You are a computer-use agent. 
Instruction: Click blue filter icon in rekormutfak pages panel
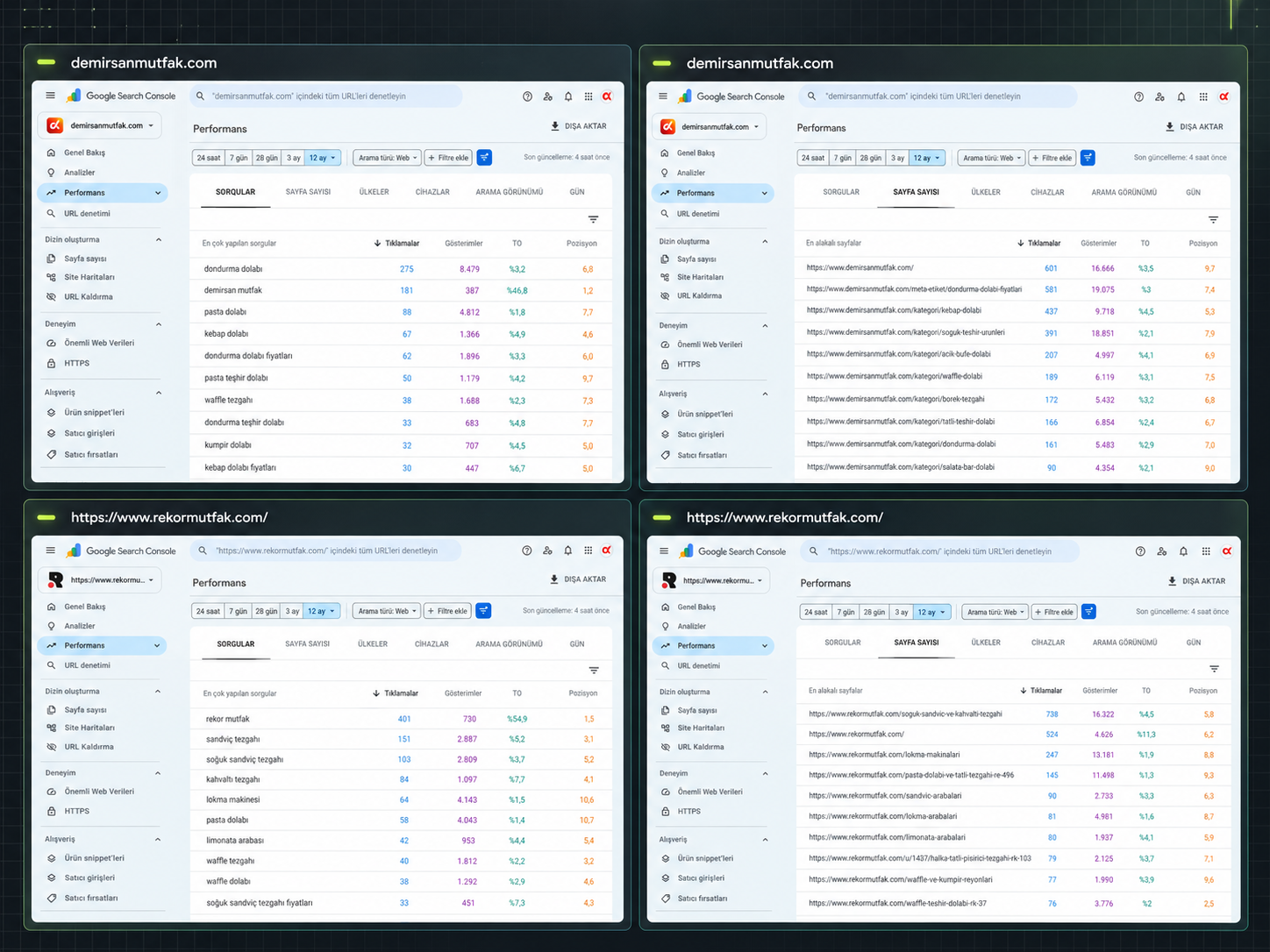(x=1088, y=611)
